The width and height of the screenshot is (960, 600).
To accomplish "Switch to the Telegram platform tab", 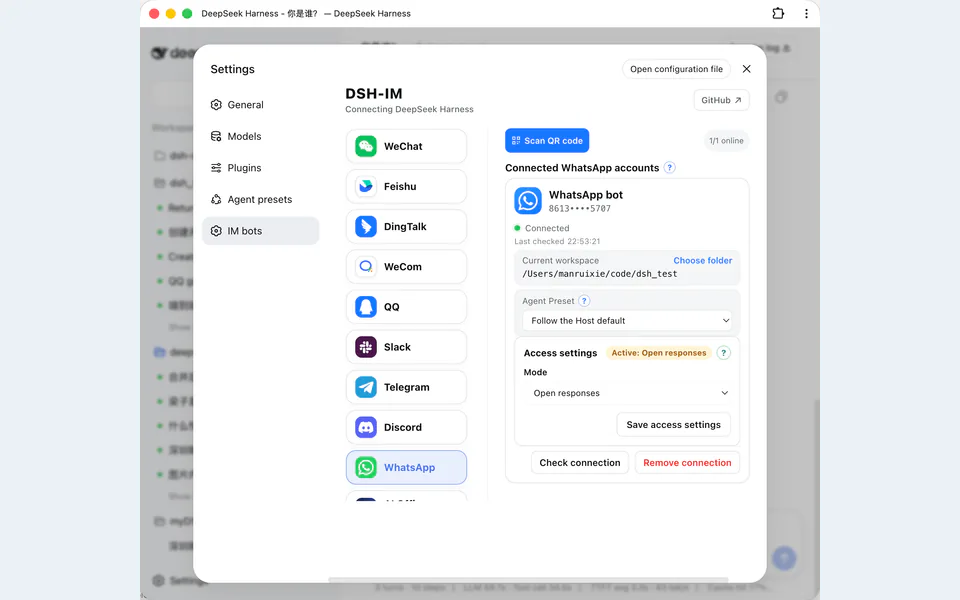I will (x=407, y=387).
